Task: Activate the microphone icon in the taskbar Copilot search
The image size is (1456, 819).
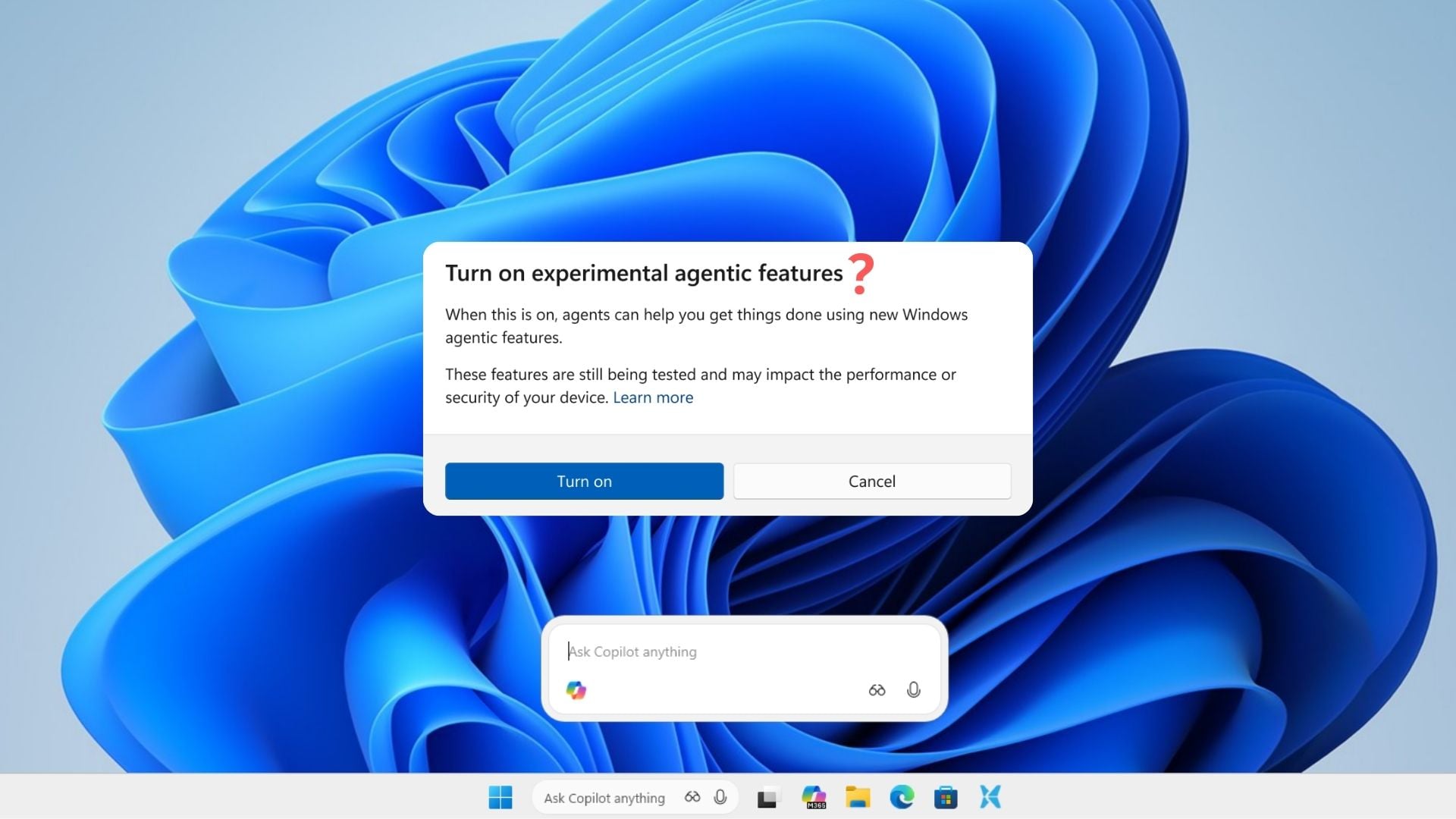Action: pyautogui.click(x=718, y=797)
